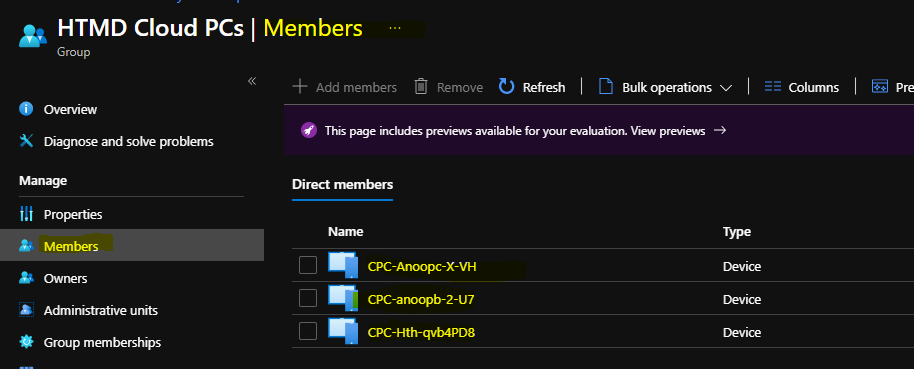Open Properties in sidebar
914x369 pixels.
[73, 215]
